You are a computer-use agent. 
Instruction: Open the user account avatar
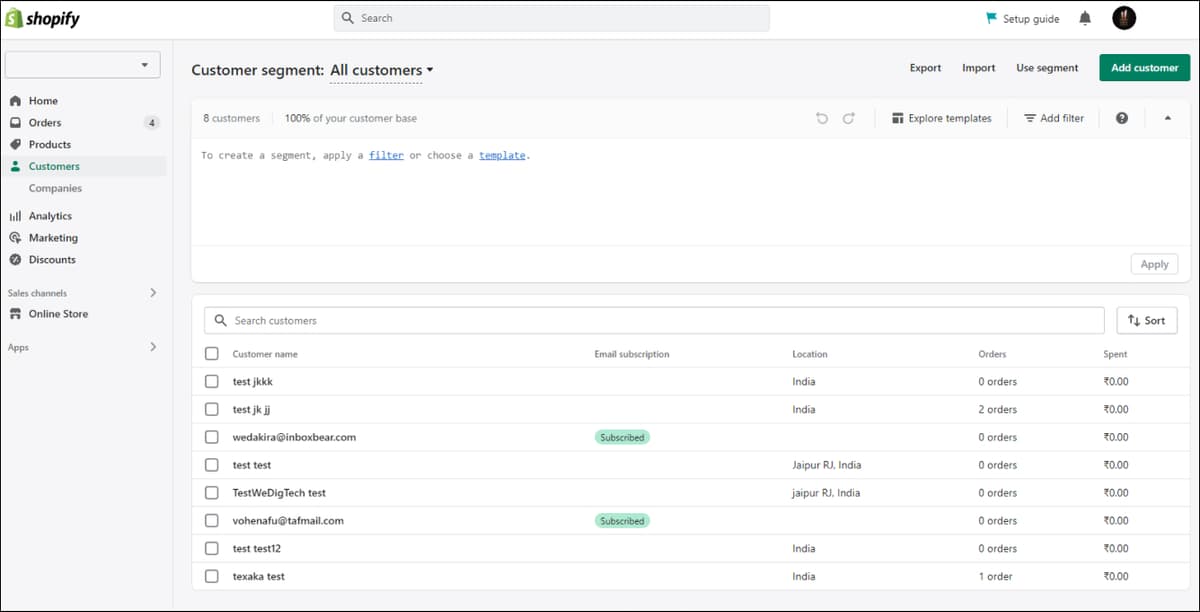[1124, 18]
